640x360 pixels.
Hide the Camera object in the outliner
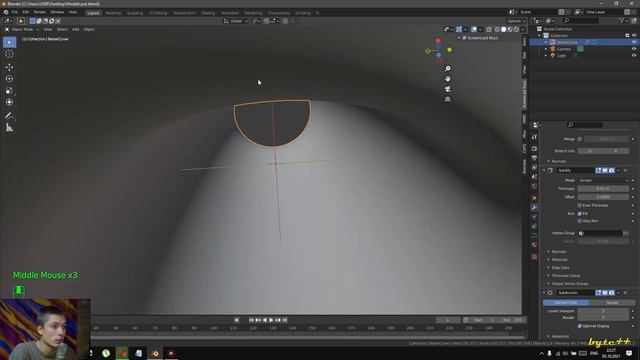click(x=634, y=49)
